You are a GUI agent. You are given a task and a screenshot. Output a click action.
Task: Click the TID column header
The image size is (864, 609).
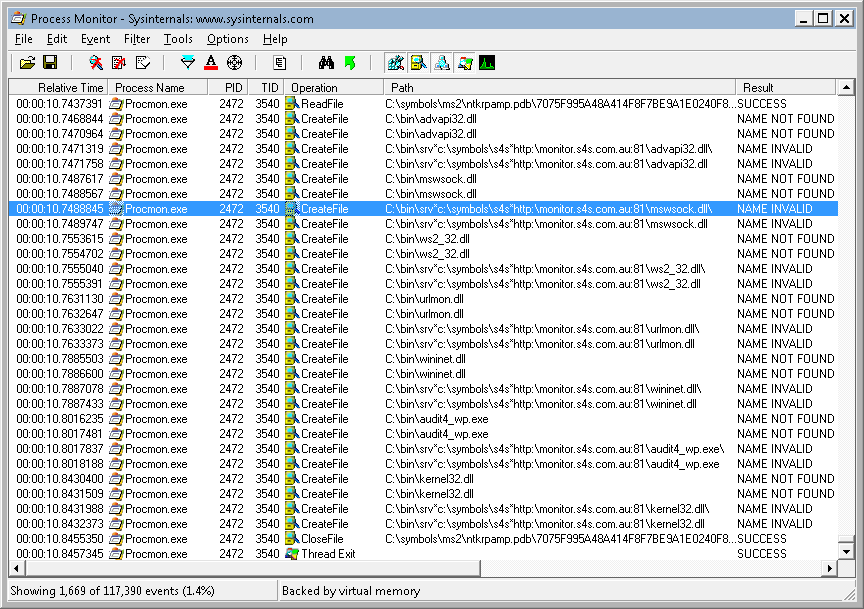[266, 88]
